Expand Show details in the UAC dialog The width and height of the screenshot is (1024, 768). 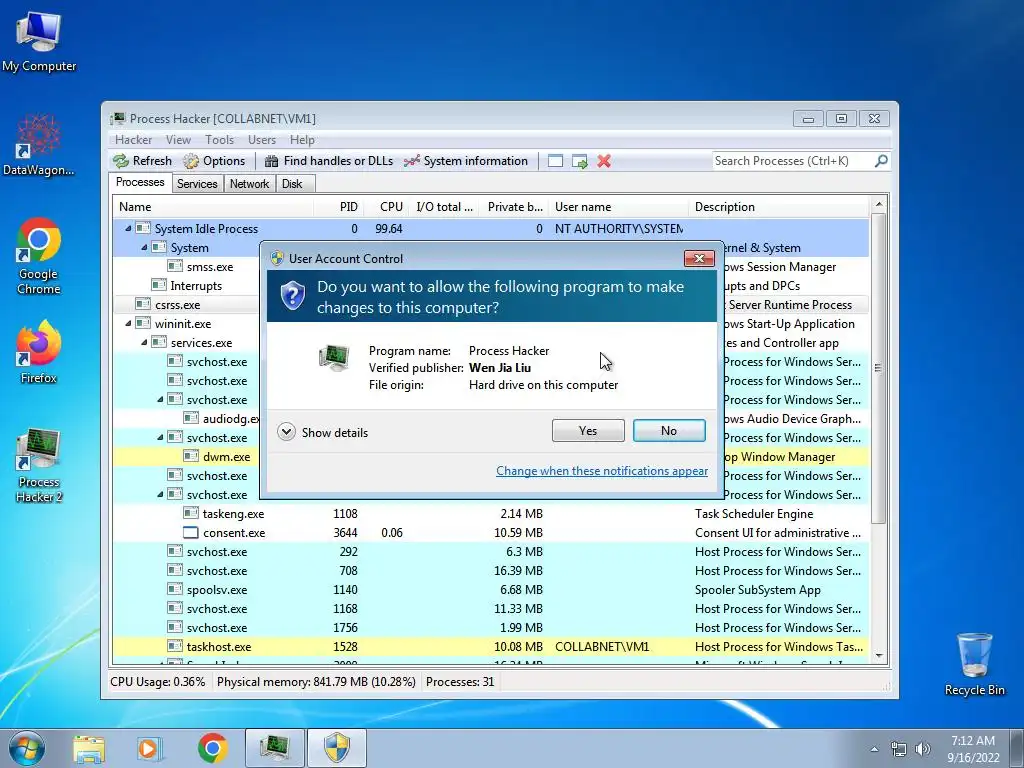[x=323, y=432]
